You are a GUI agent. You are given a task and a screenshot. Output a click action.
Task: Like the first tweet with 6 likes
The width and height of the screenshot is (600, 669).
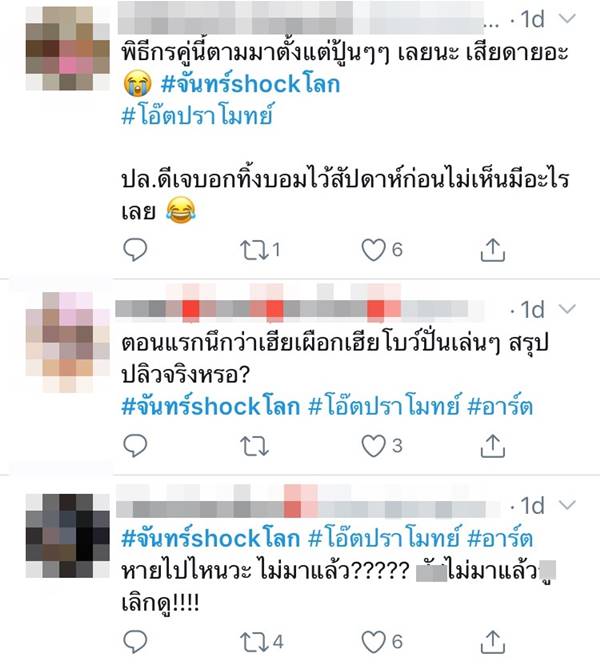[x=373, y=250]
